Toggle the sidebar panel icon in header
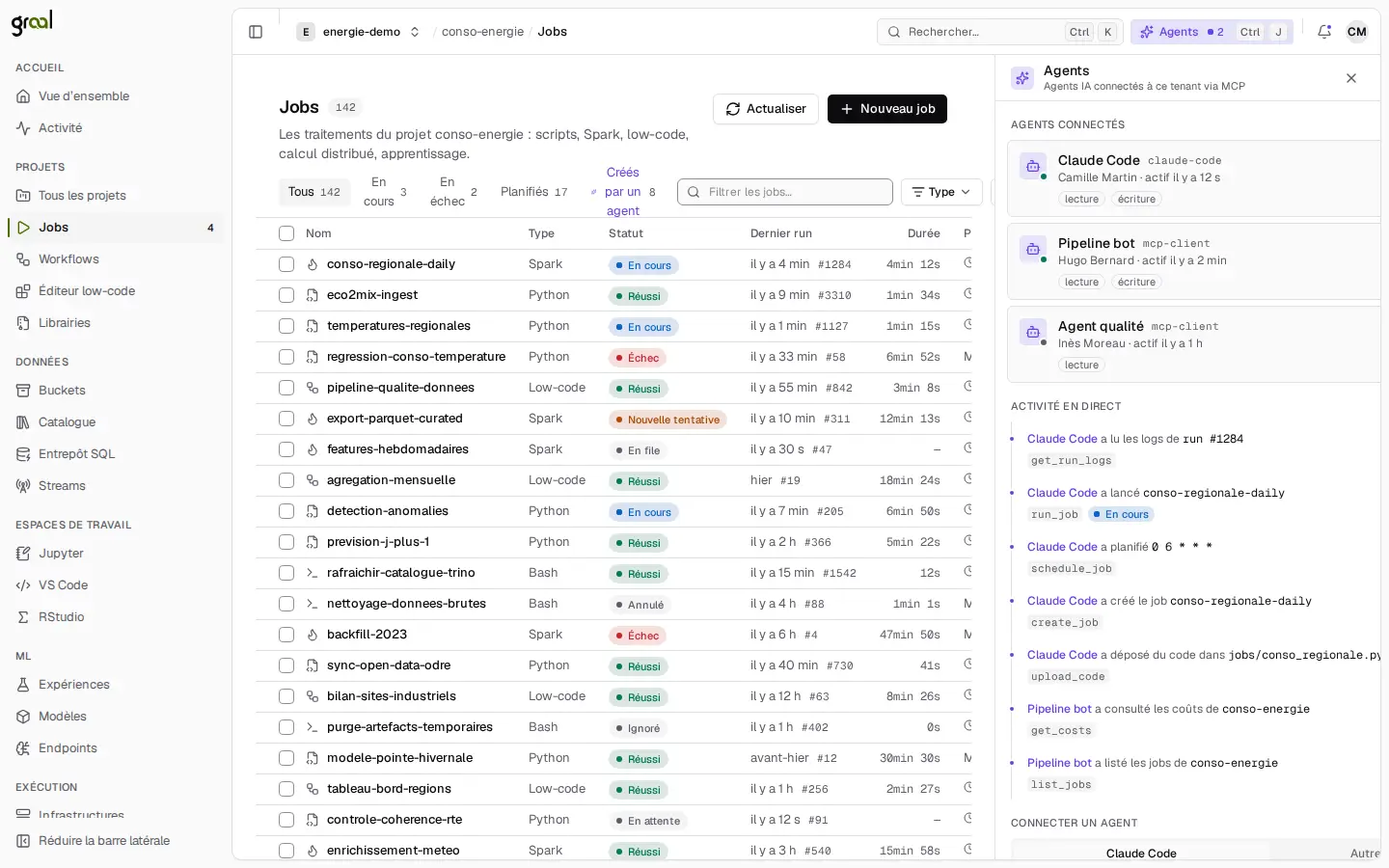This screenshot has height=868, width=1389. pos(256,32)
